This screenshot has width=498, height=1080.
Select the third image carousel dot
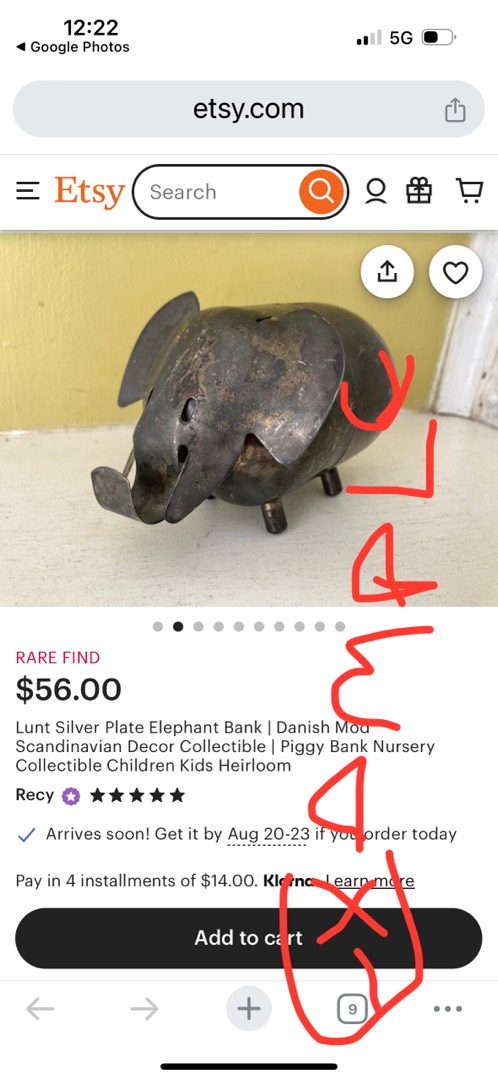point(198,627)
